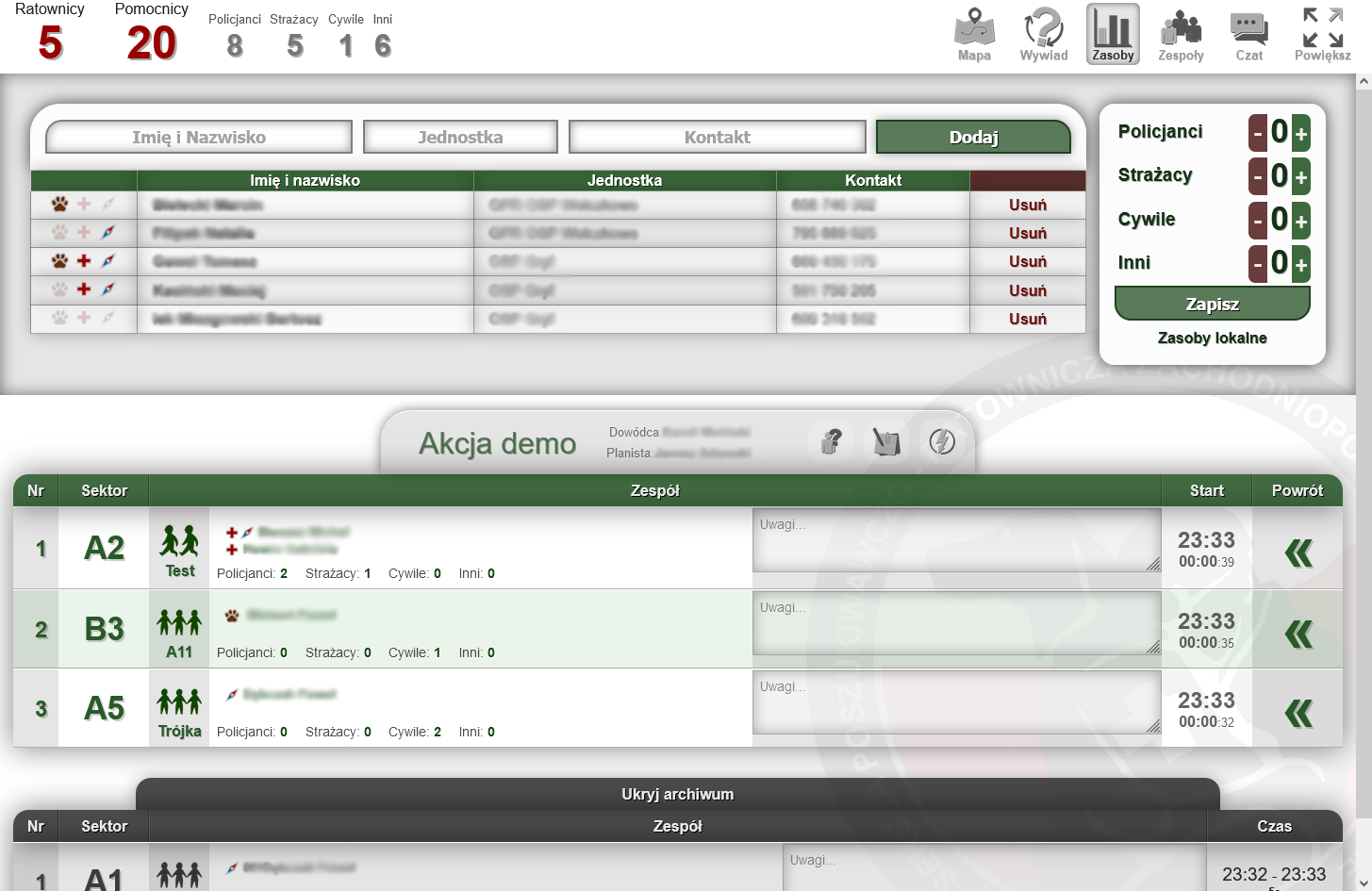Click the lightning bolt icon
Screen dimensions: 1372x891
[x=942, y=441]
